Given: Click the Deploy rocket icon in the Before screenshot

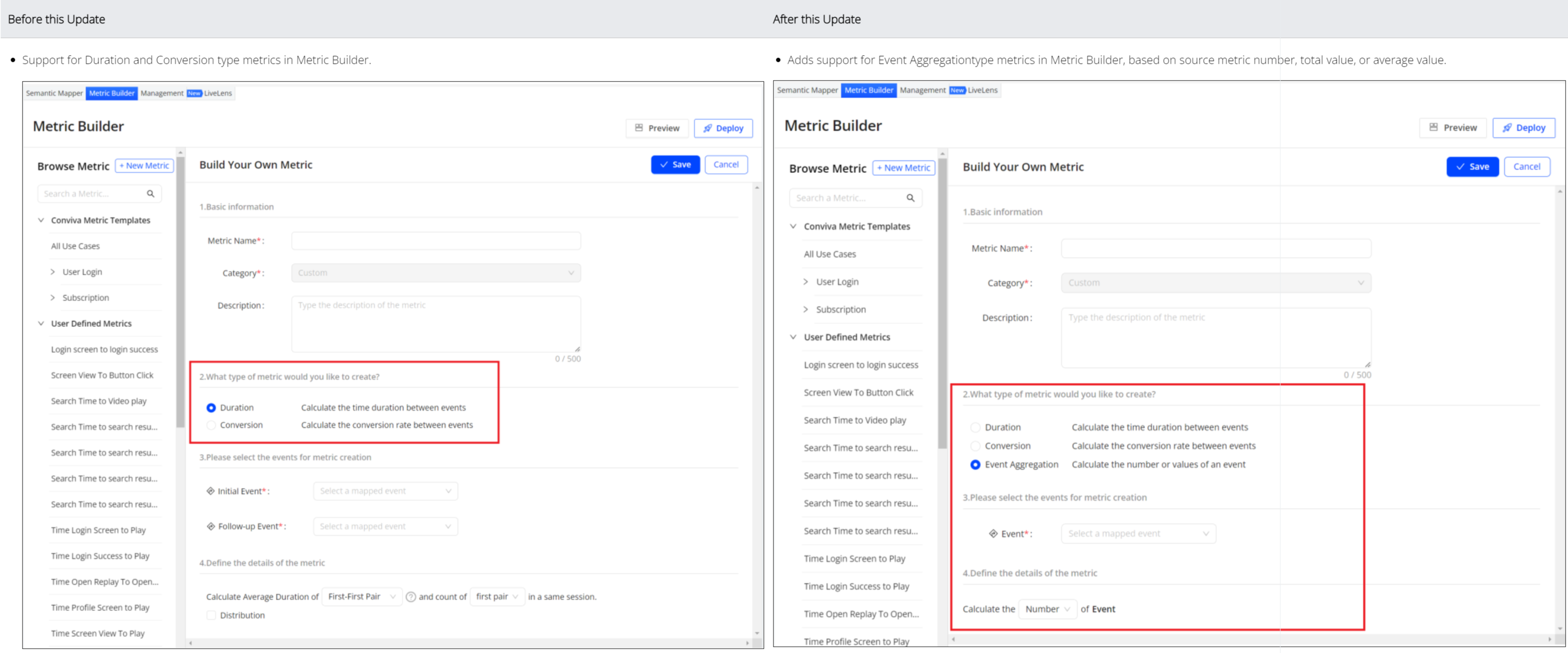Looking at the screenshot, I should point(707,128).
